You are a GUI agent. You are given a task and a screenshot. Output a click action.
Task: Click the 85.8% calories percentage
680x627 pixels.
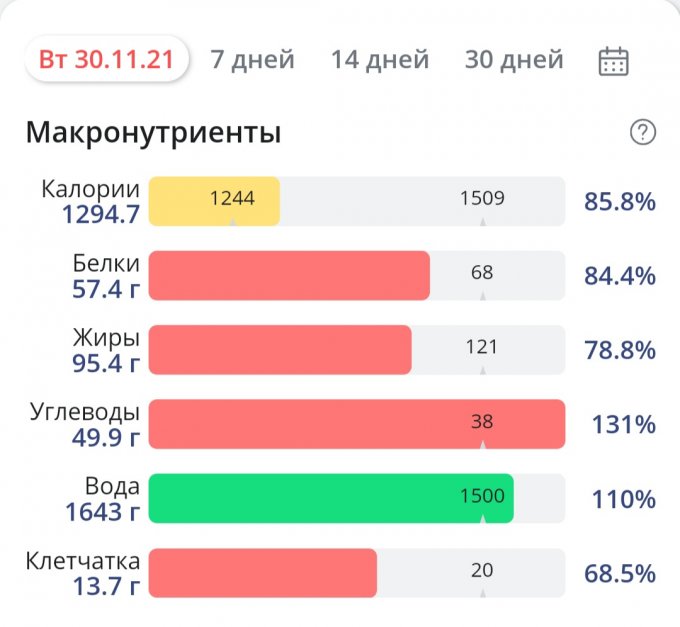pos(619,202)
